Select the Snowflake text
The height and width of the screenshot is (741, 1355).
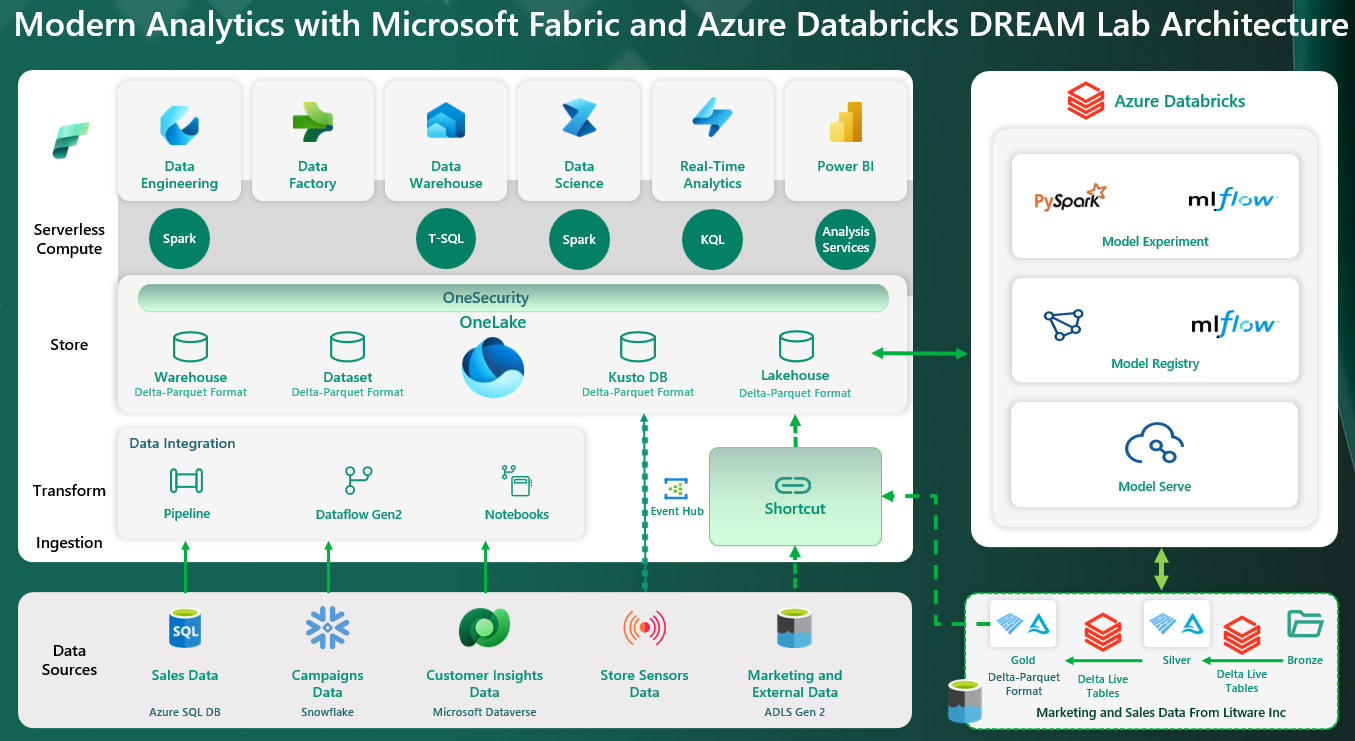pos(327,712)
